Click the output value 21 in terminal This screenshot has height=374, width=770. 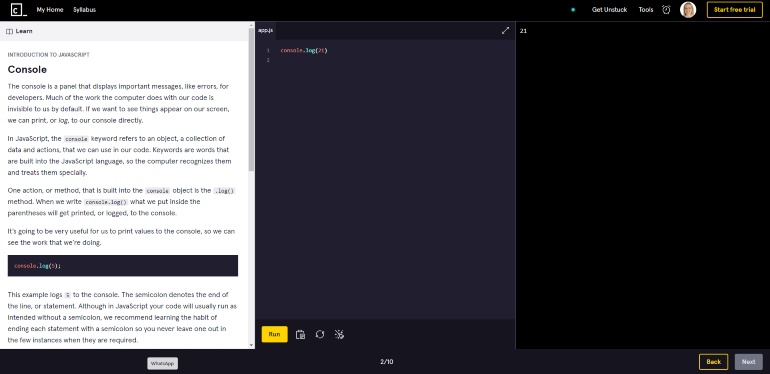(x=523, y=31)
